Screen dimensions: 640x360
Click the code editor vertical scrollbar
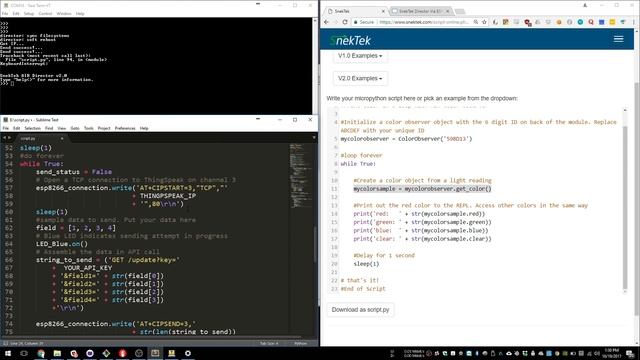[625, 208]
